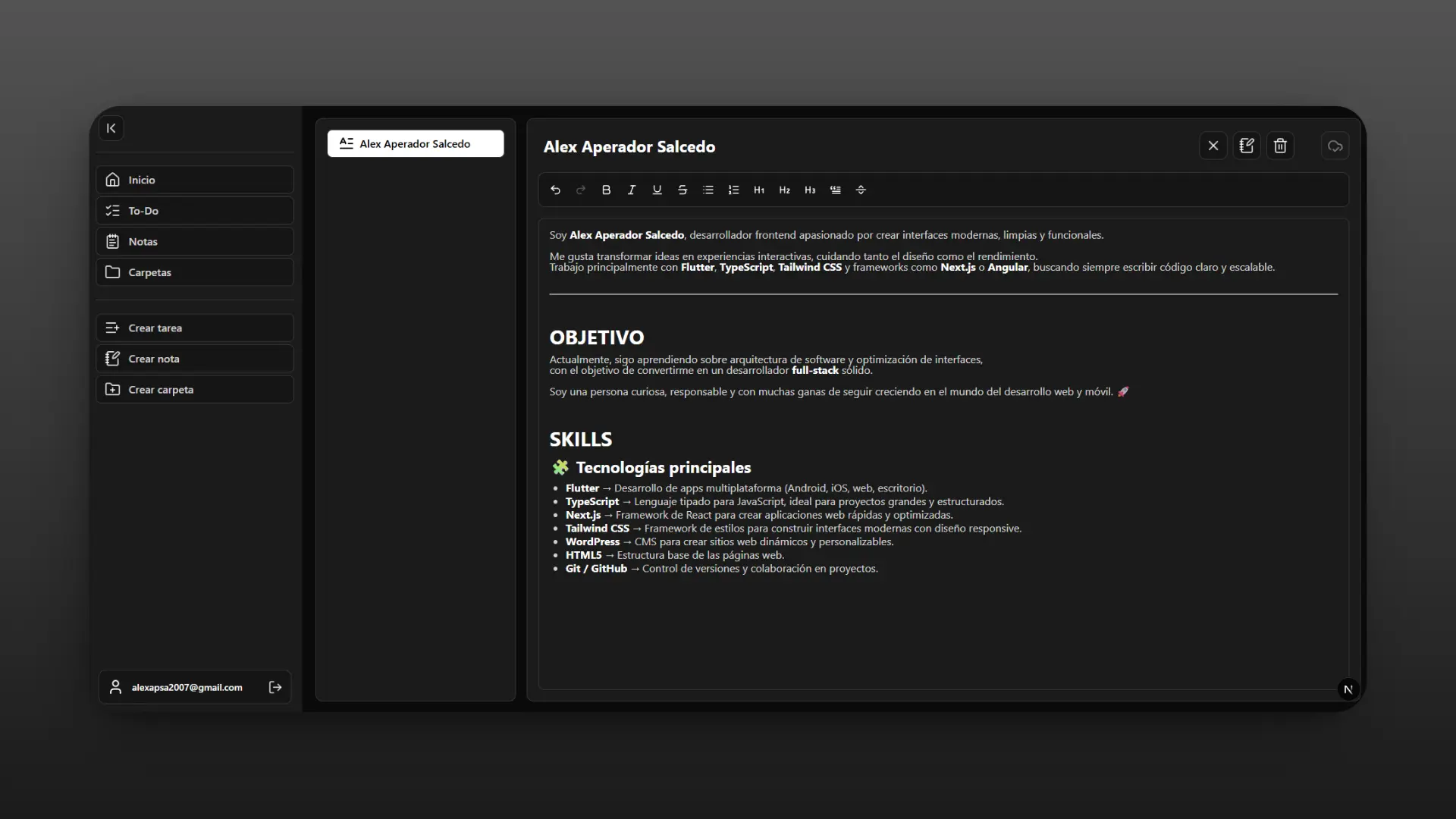Insert a blockquote
This screenshot has width=1456, height=819.
coord(835,190)
